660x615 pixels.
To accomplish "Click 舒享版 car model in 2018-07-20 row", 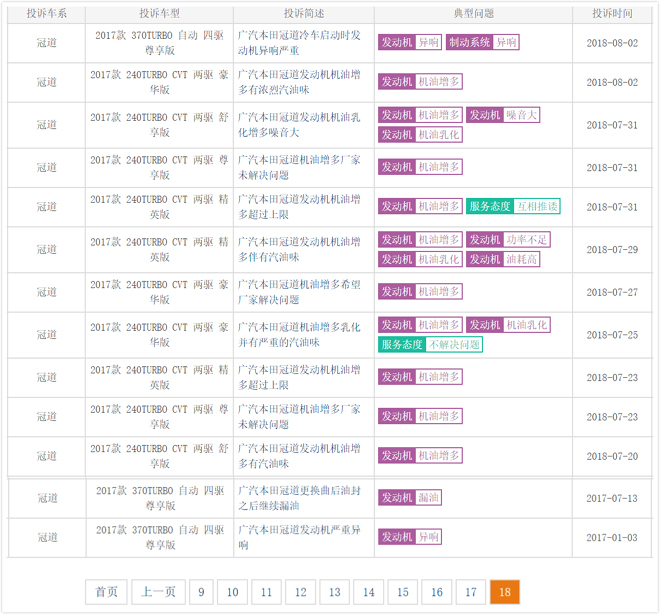I will tap(160, 456).
